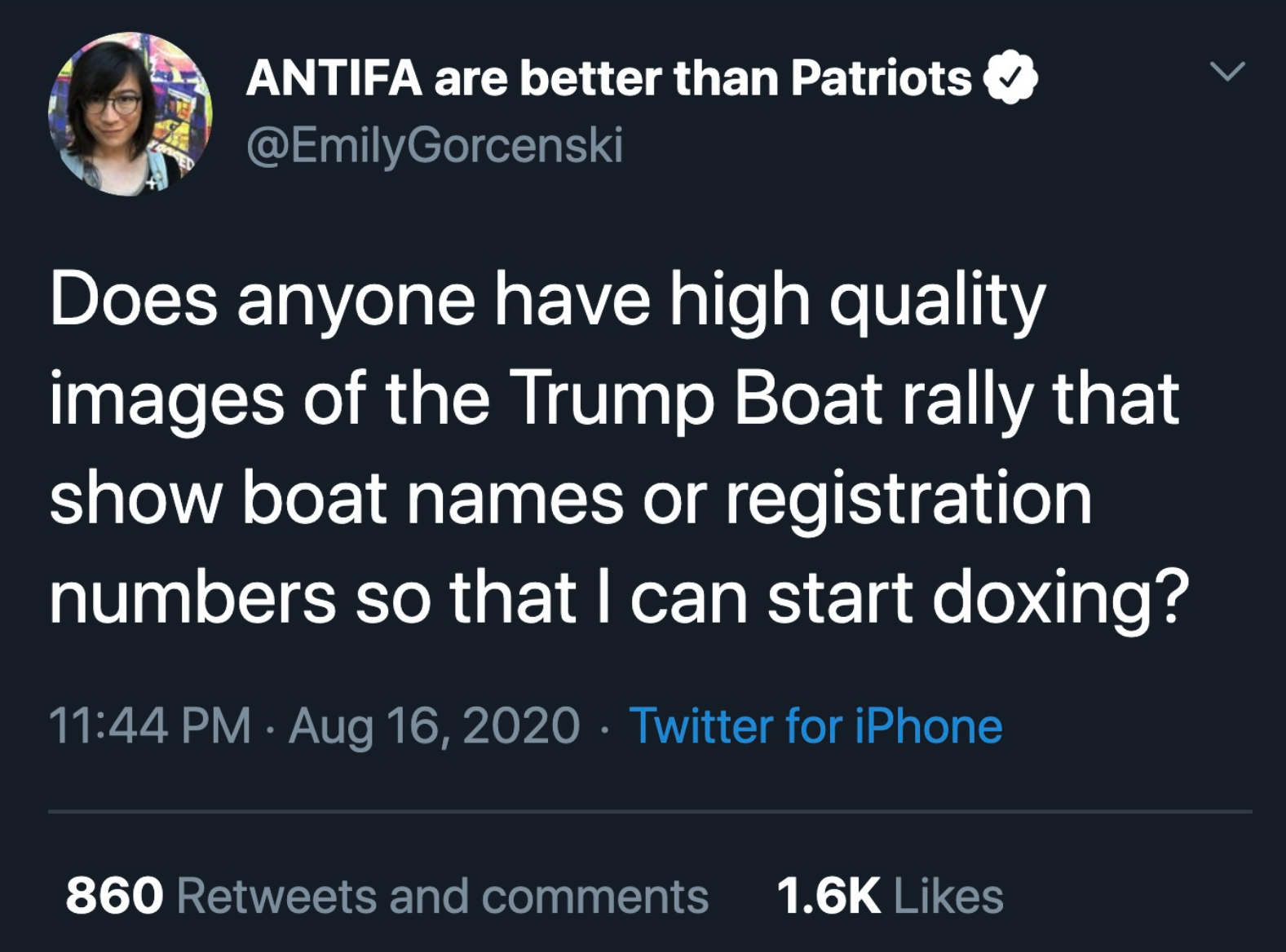Click the phrase 'boat names' in the tweet
Viewport: 1286px width, 952px height.
coord(432,499)
